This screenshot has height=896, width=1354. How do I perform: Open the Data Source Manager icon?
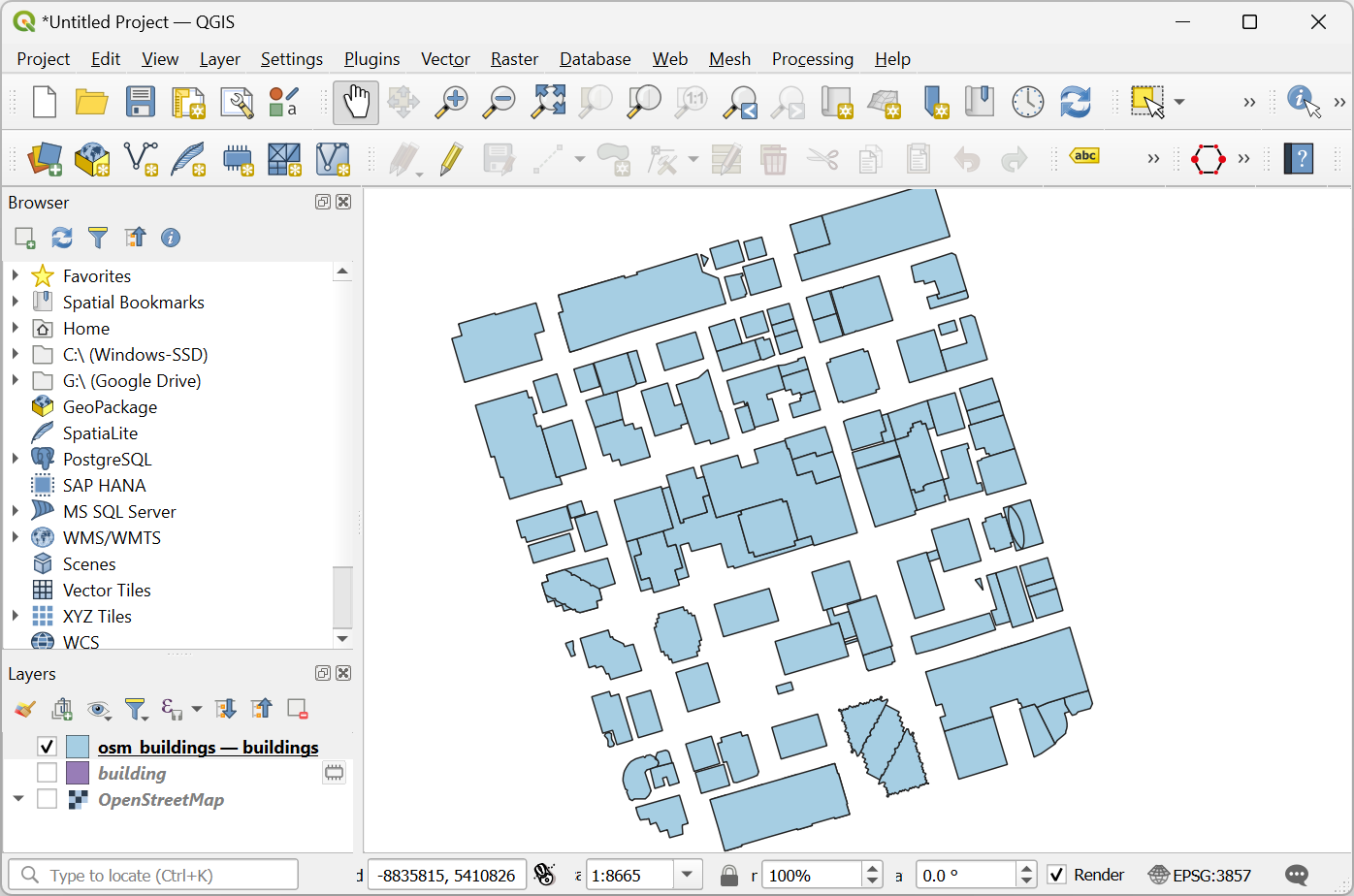click(x=45, y=159)
